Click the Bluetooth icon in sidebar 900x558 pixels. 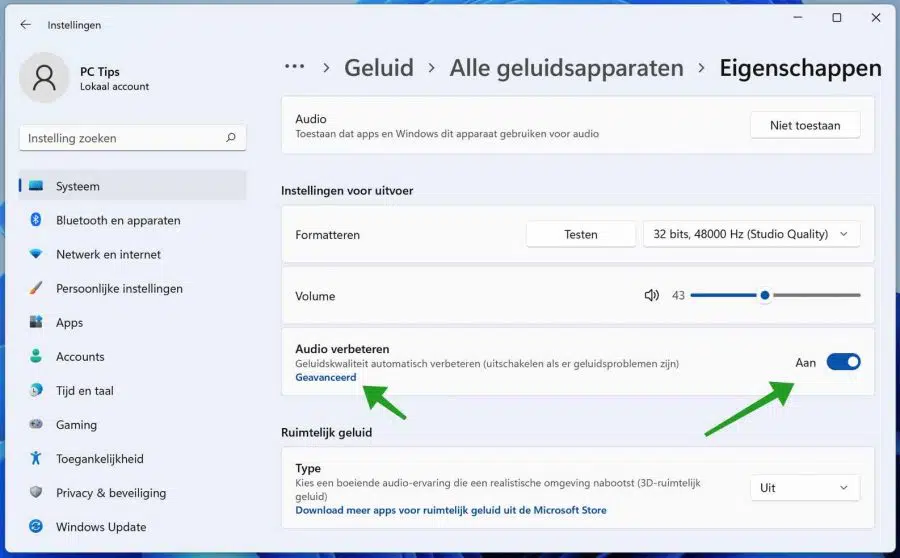[x=36, y=220]
